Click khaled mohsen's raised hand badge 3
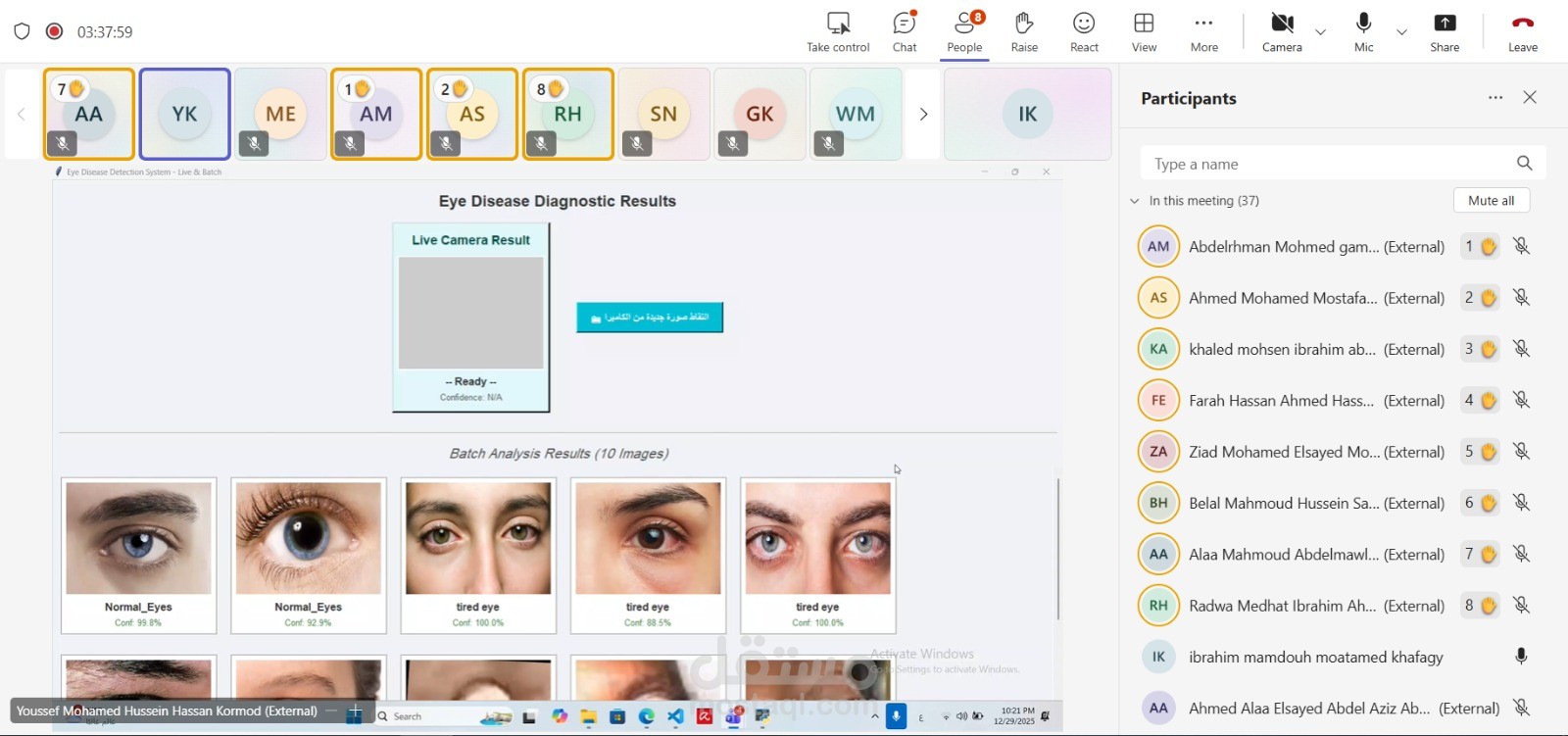1568x736 pixels. click(x=1480, y=349)
